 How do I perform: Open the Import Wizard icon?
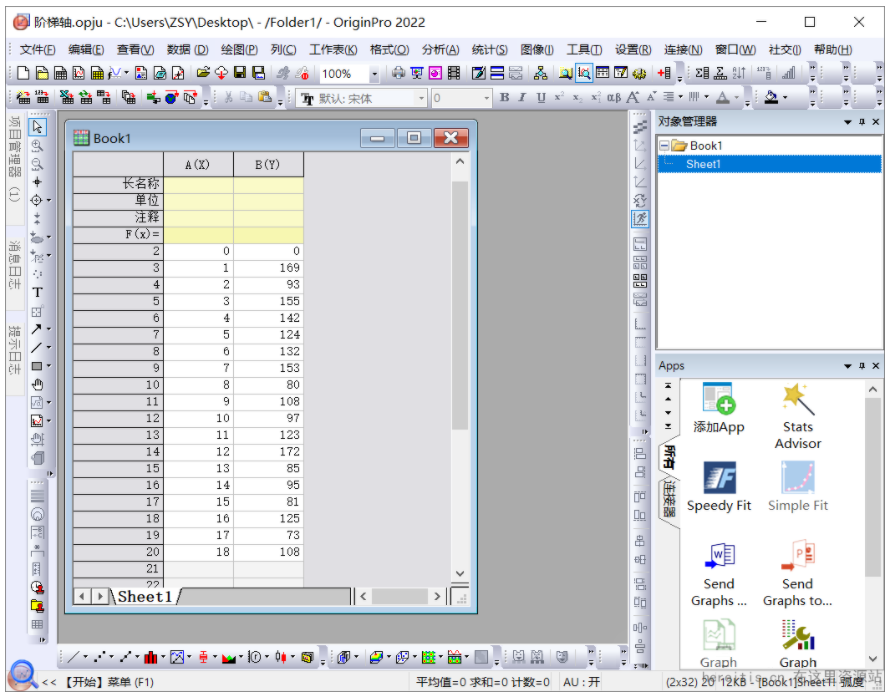click(24, 97)
